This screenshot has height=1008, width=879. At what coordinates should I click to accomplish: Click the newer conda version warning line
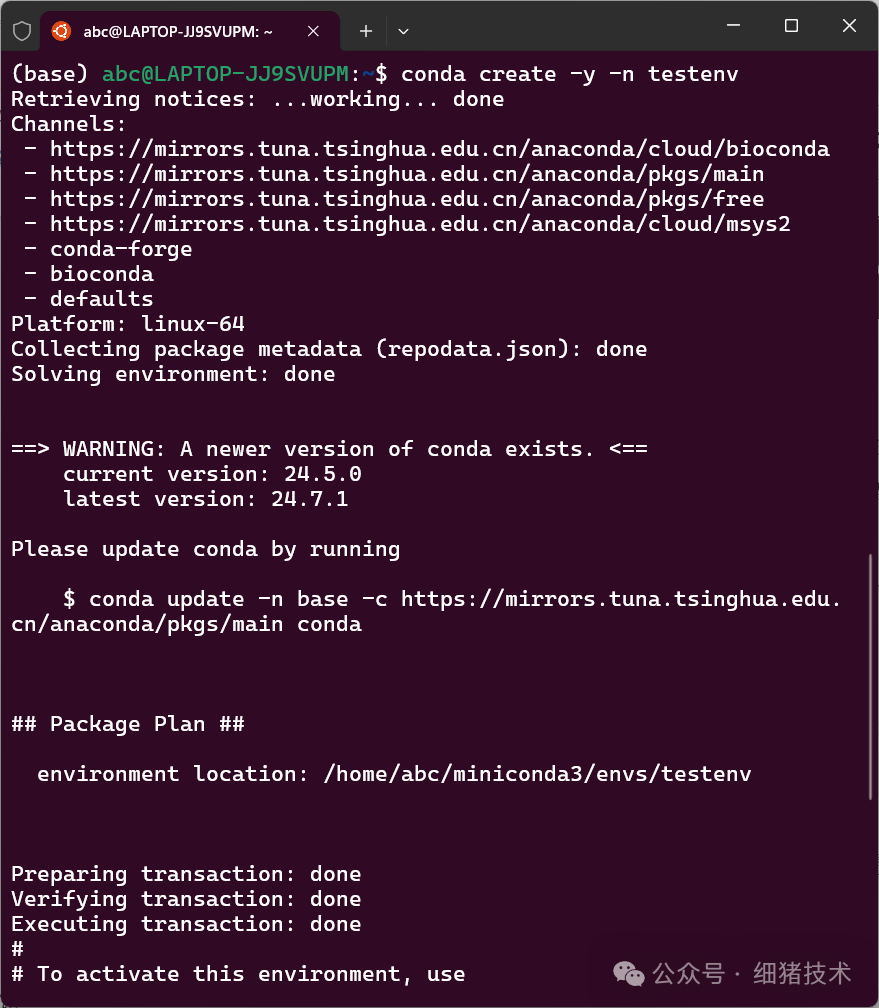click(x=329, y=448)
